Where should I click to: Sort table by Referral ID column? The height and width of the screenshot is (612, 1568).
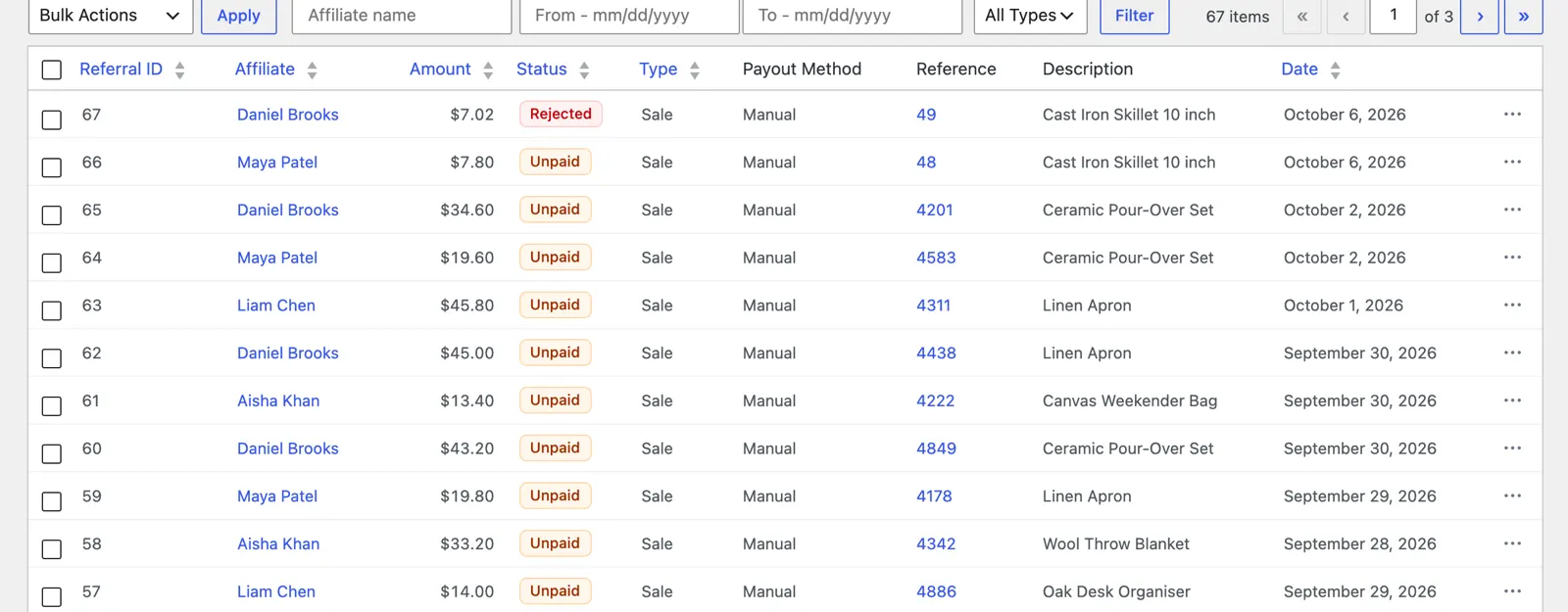[121, 70]
